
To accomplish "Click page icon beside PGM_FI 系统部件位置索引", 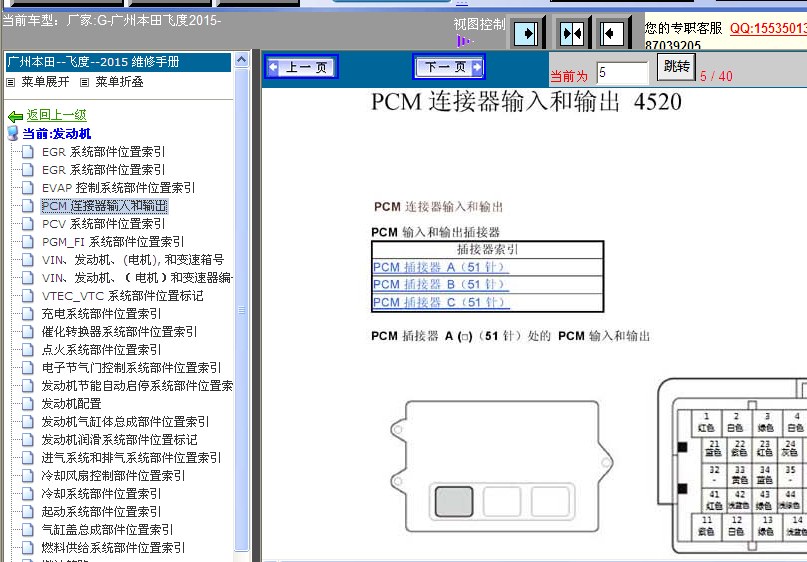I will [x=28, y=242].
